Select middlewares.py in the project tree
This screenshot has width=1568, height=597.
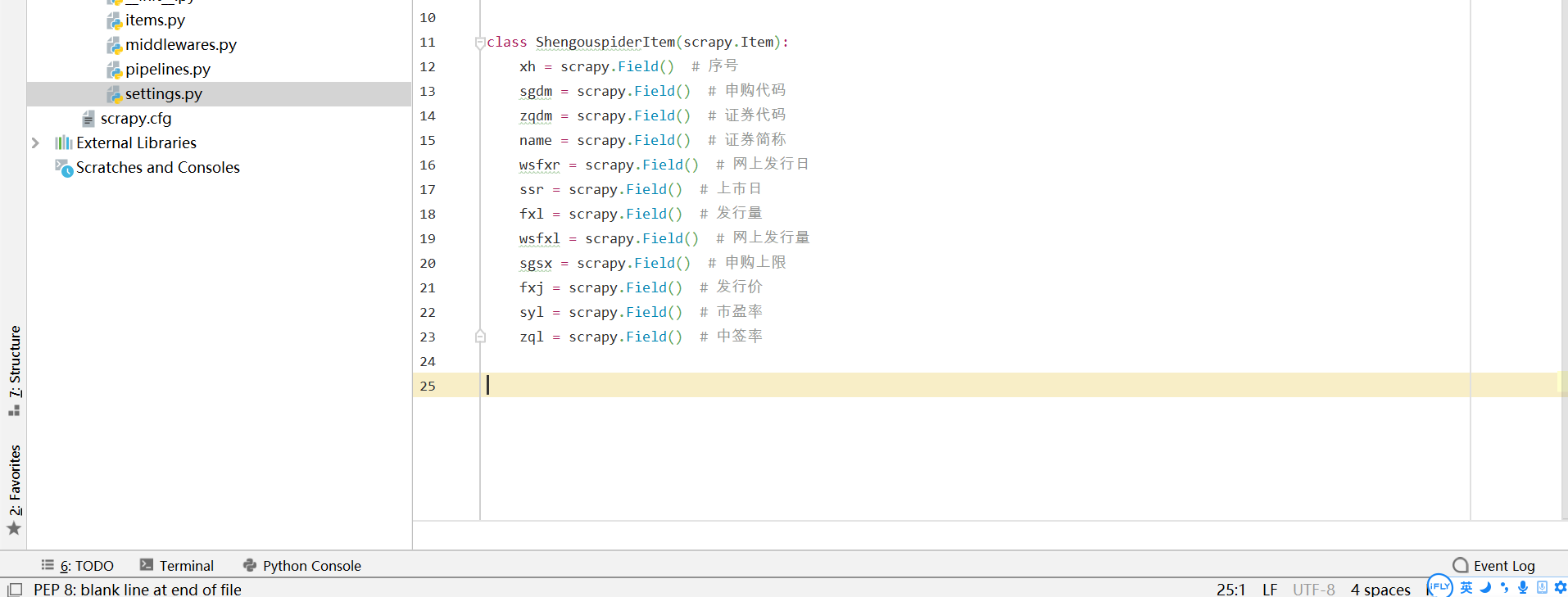181,45
